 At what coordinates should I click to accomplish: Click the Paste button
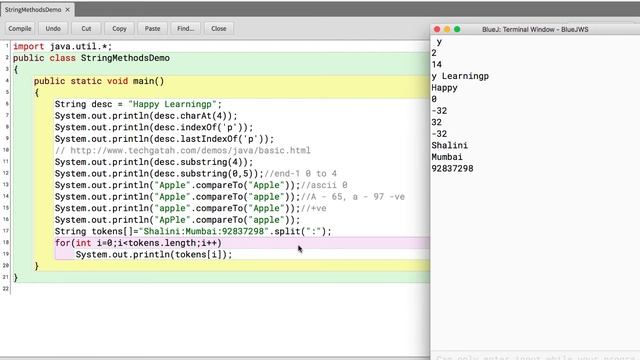(152, 29)
